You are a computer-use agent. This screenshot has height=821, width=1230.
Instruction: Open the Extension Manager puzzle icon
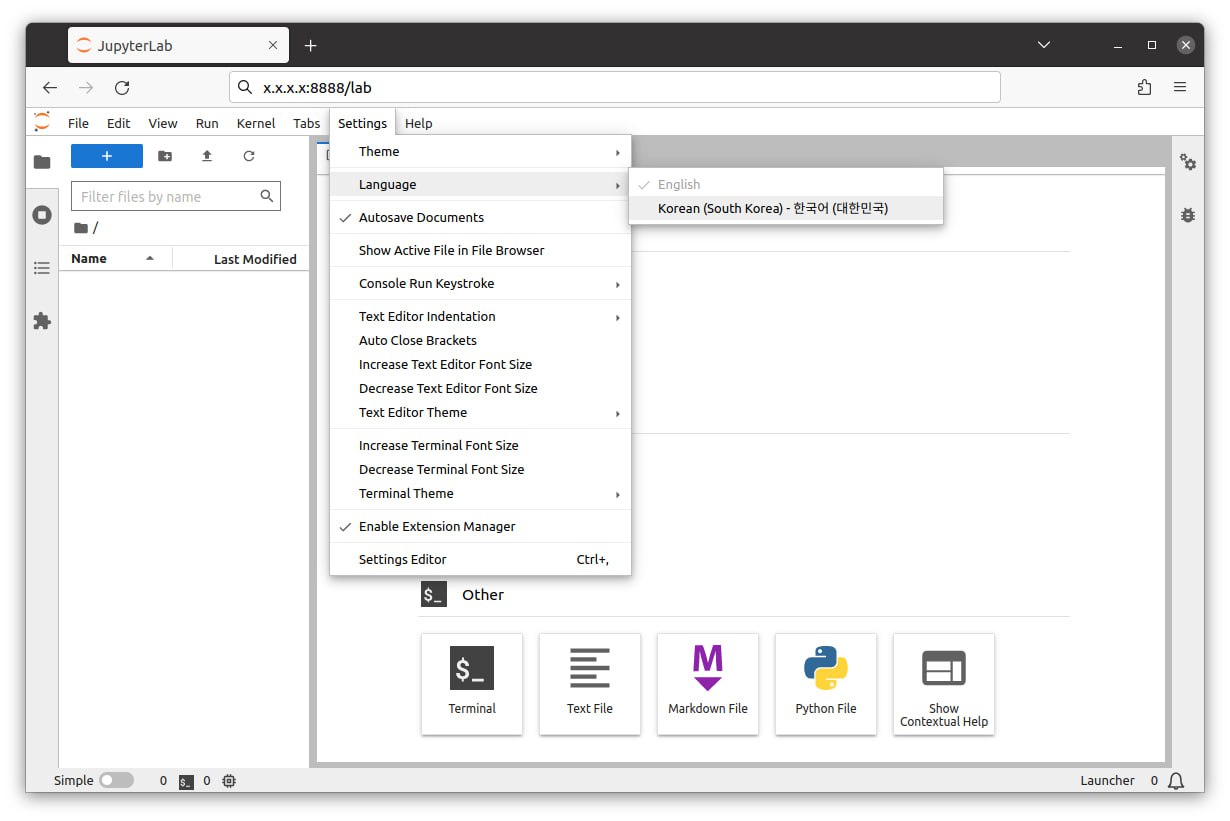42,321
